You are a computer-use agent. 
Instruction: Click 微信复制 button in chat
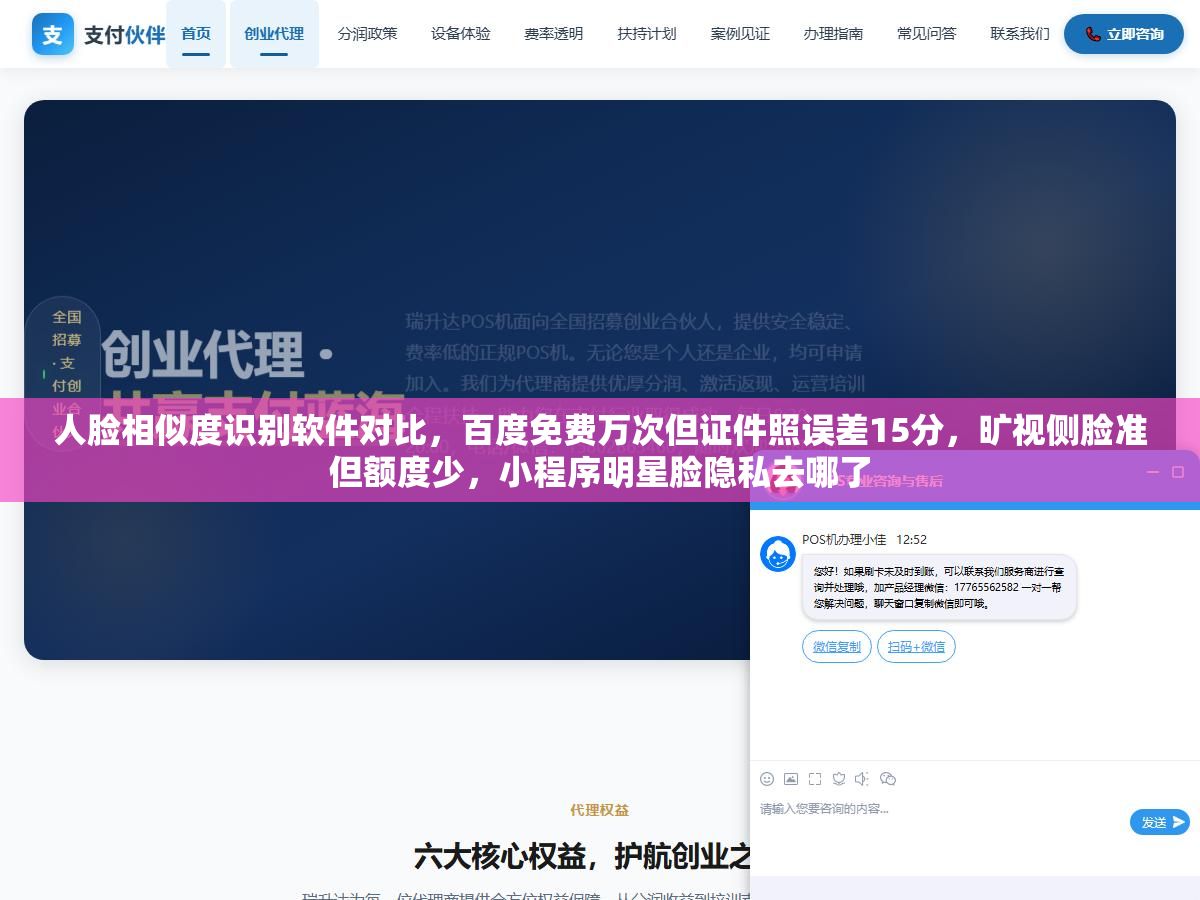pyautogui.click(x=837, y=647)
